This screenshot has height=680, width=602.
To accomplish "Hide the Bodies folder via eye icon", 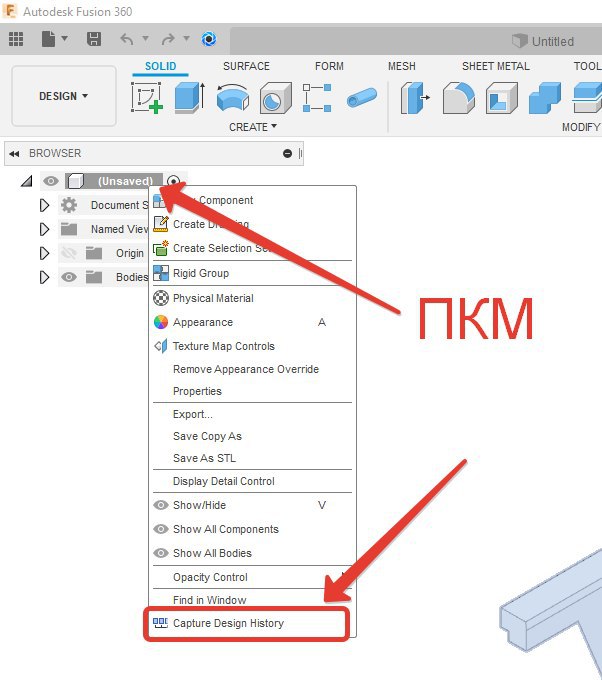I will click(x=69, y=277).
